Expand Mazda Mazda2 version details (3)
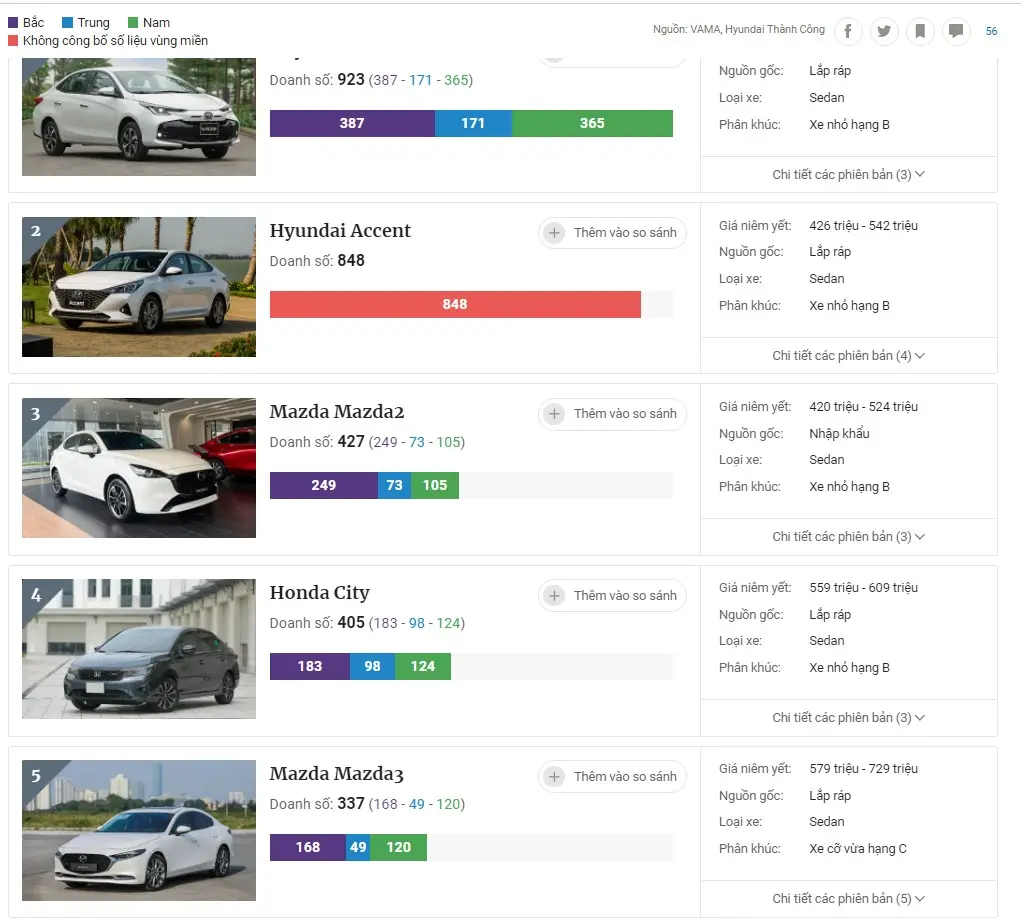Image resolution: width=1021 pixels, height=920 pixels. tap(848, 537)
